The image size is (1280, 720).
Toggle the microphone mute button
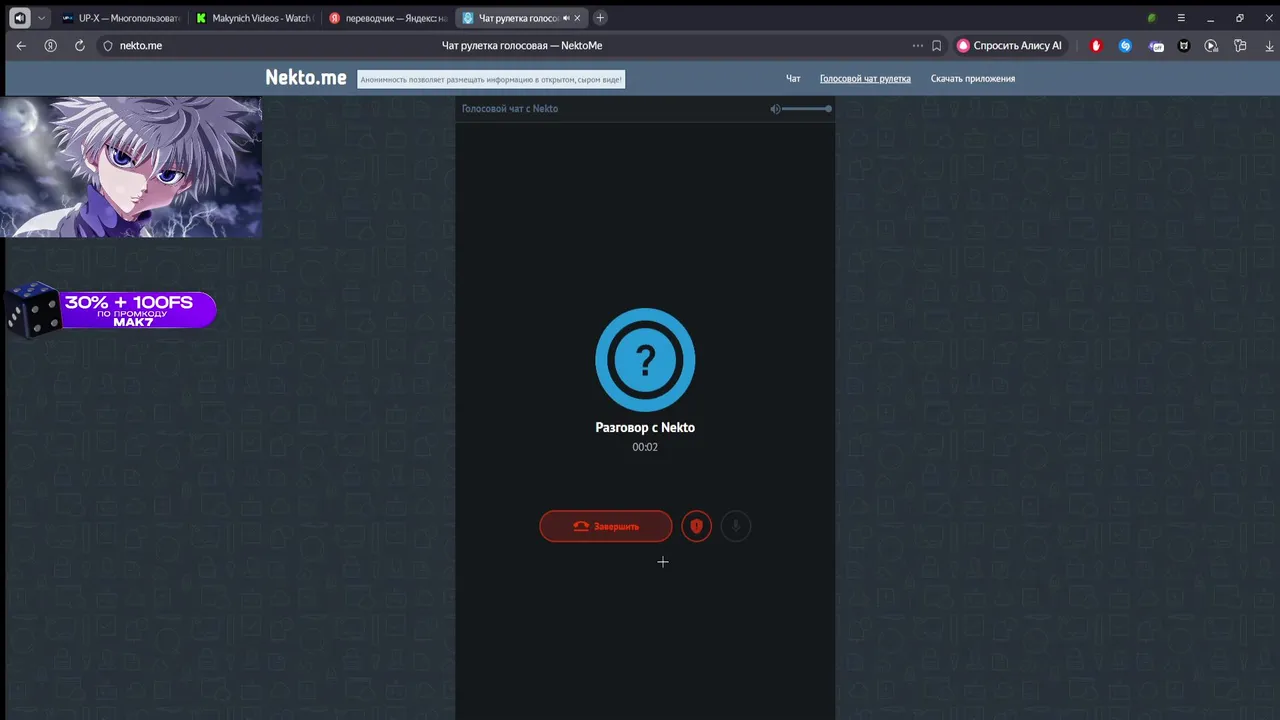[x=736, y=526]
